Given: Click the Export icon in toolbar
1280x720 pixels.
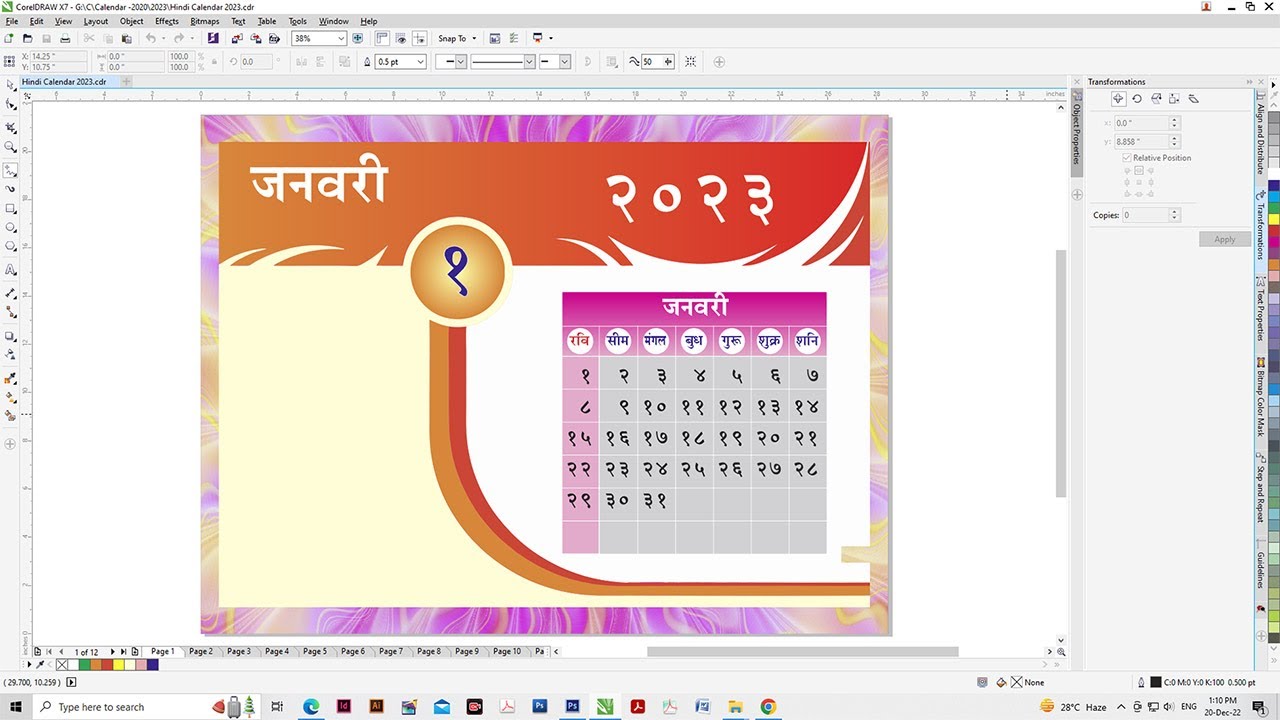Looking at the screenshot, I should click(x=256, y=38).
